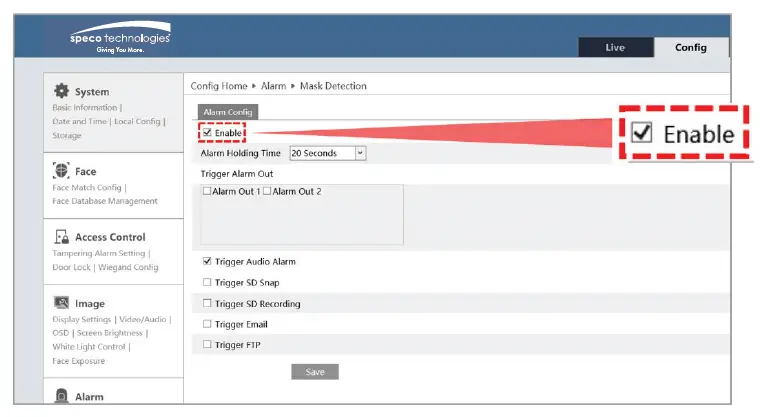Uncheck Trigger Audio Alarm
This screenshot has height=417, width=760.
[x=207, y=261]
